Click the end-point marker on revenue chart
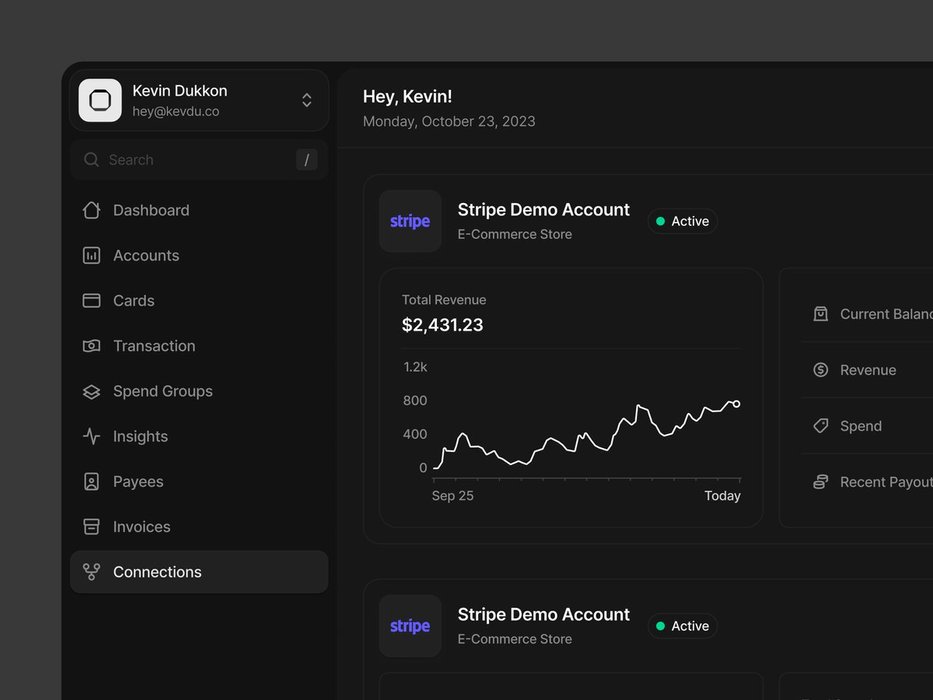Image resolution: width=933 pixels, height=700 pixels. click(x=737, y=404)
